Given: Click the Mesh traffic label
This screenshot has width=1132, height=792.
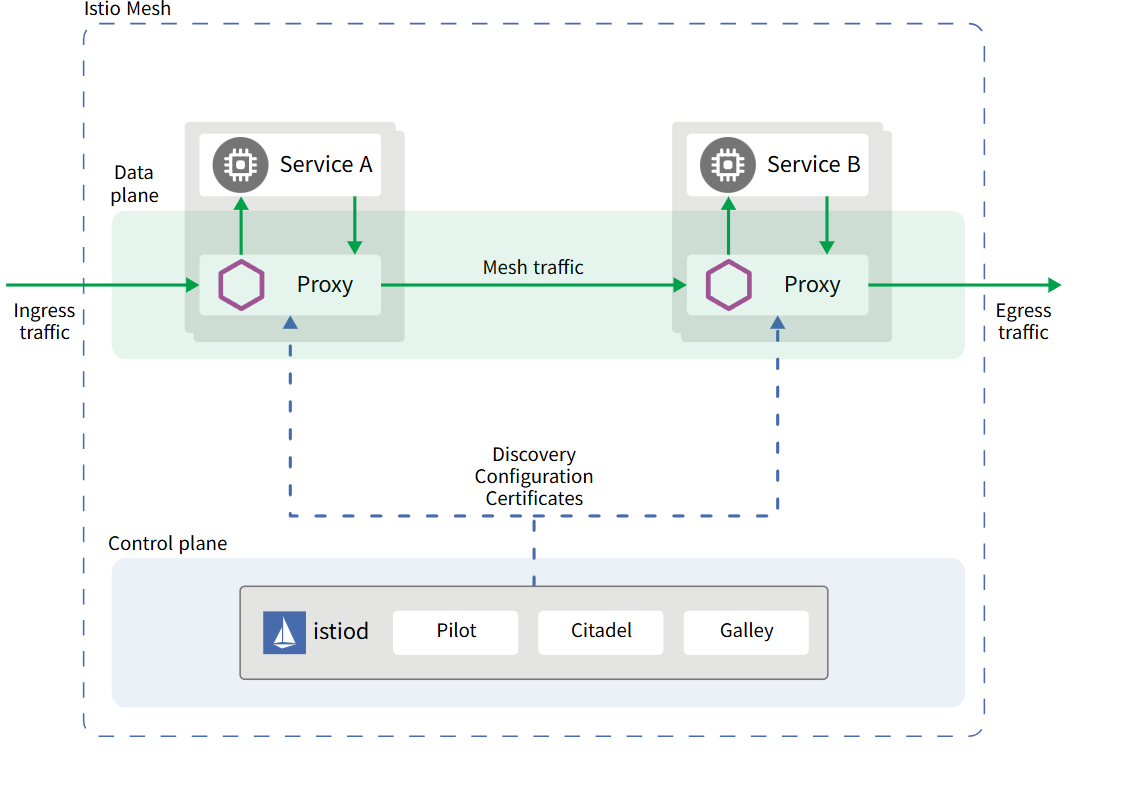Looking at the screenshot, I should pyautogui.click(x=533, y=267).
